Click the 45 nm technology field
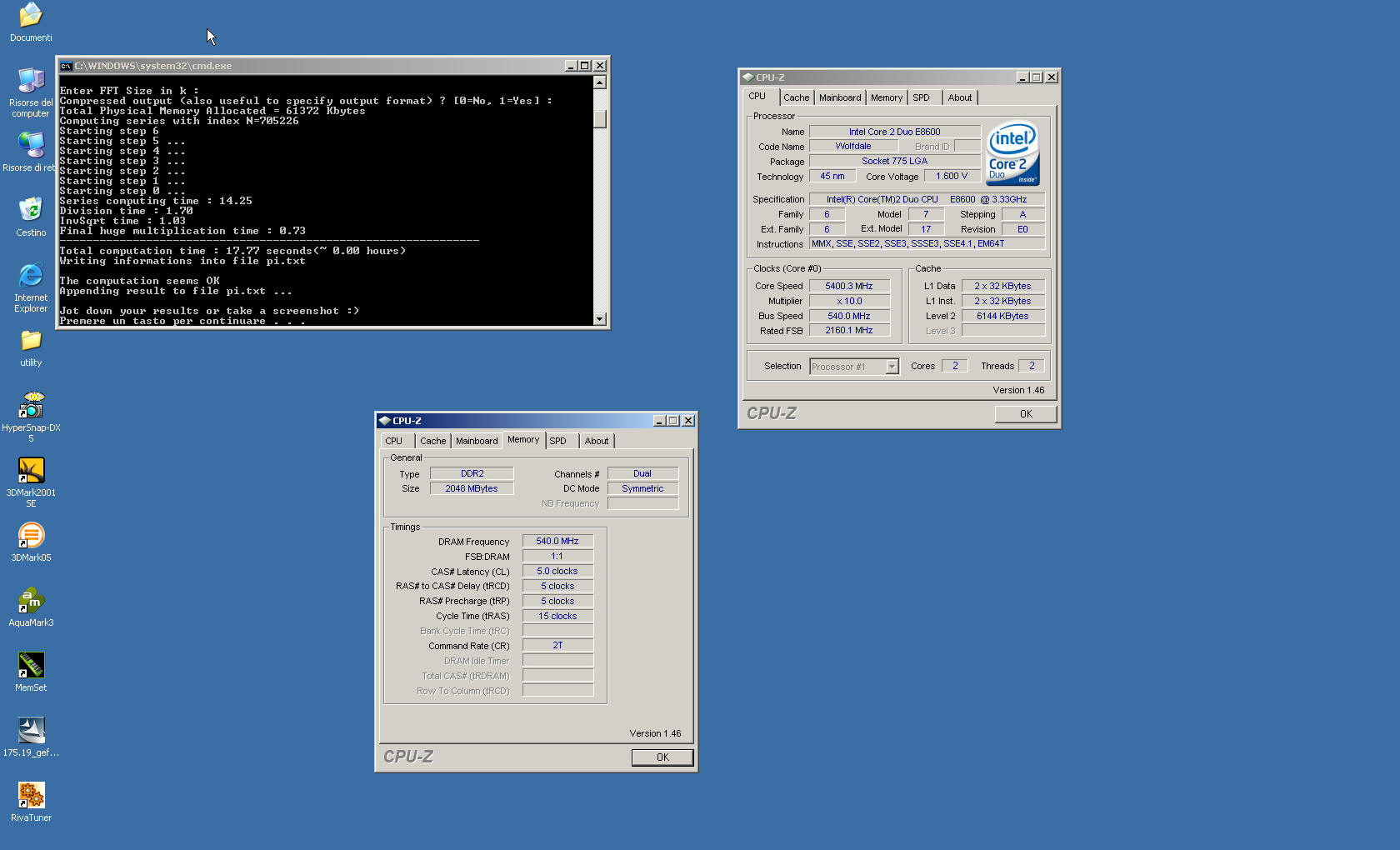 pyautogui.click(x=832, y=177)
